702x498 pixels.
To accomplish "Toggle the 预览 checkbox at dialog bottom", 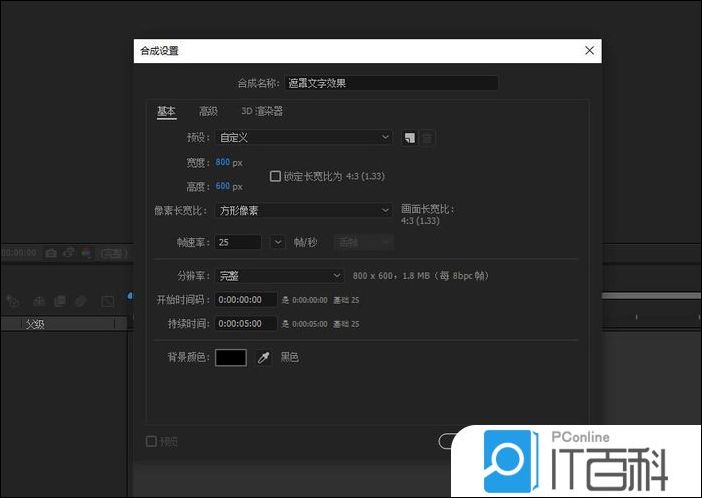I will pyautogui.click(x=151, y=441).
